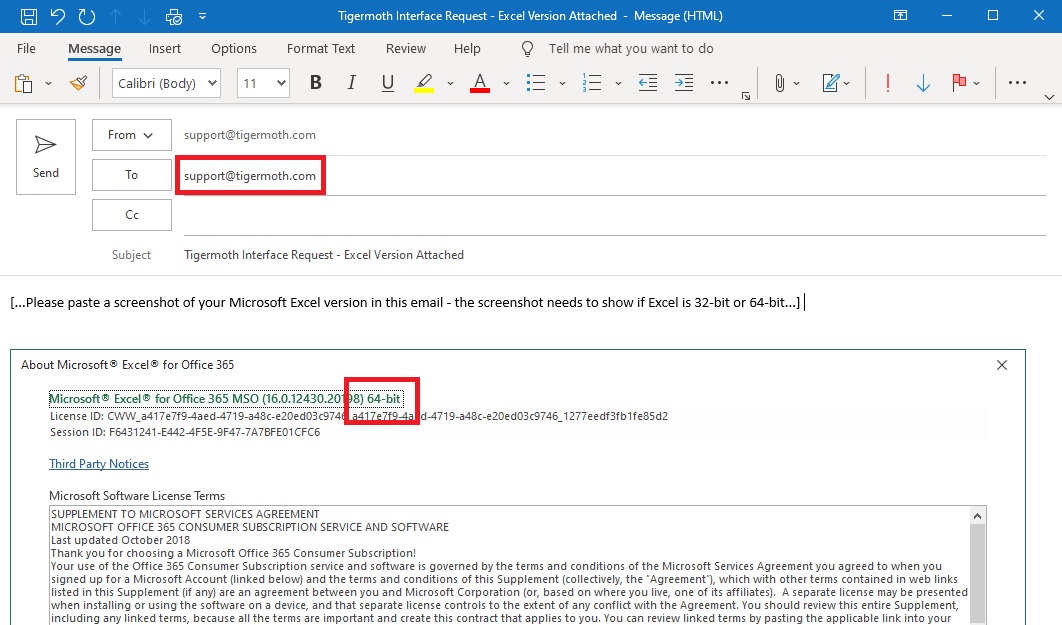1062x625 pixels.
Task: Apply numbered list formatting
Action: [591, 83]
